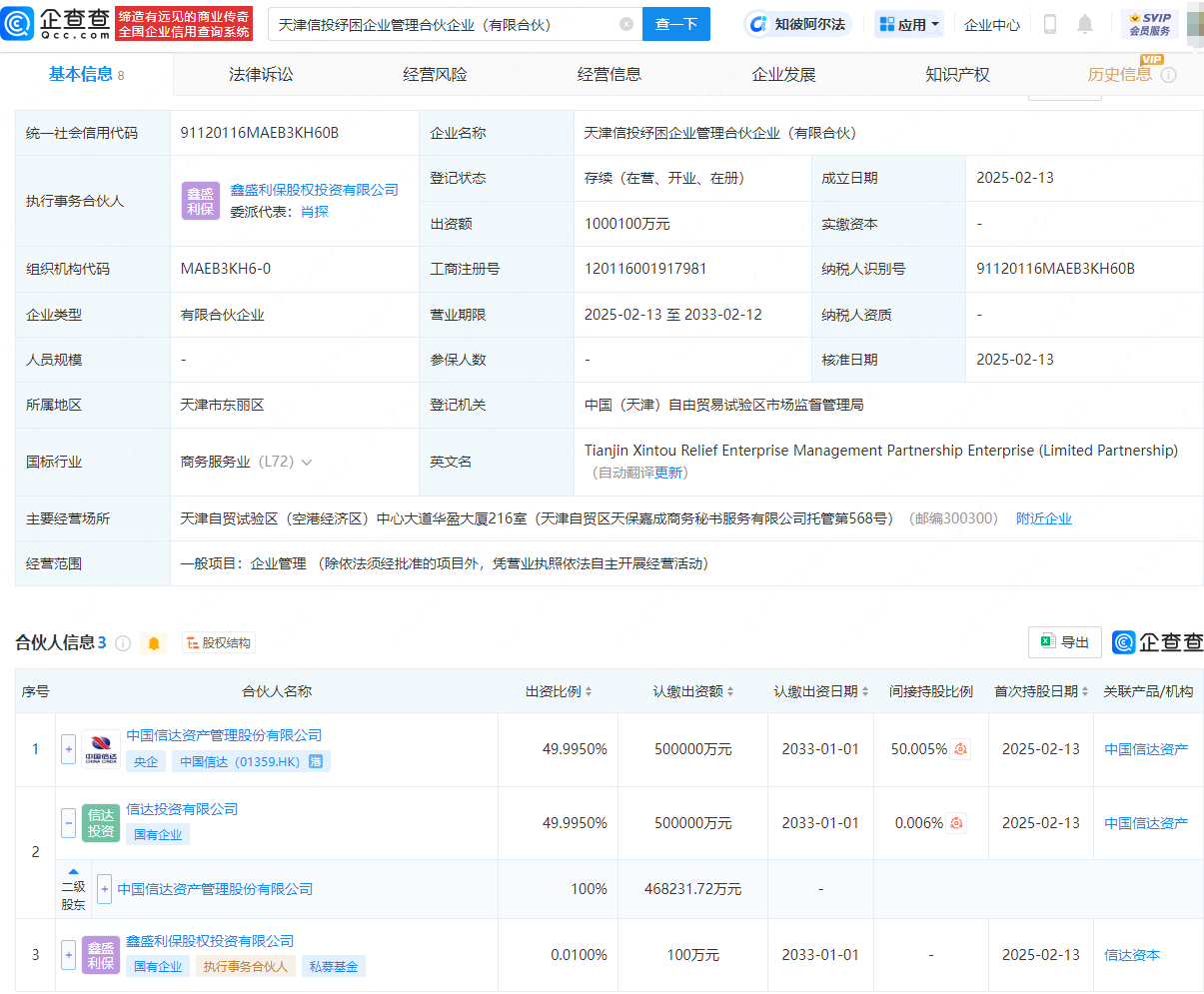Expand row 3 鑫盛利保股权投资 shareholder tree
This screenshot has width=1204, height=994.
pos(69,955)
